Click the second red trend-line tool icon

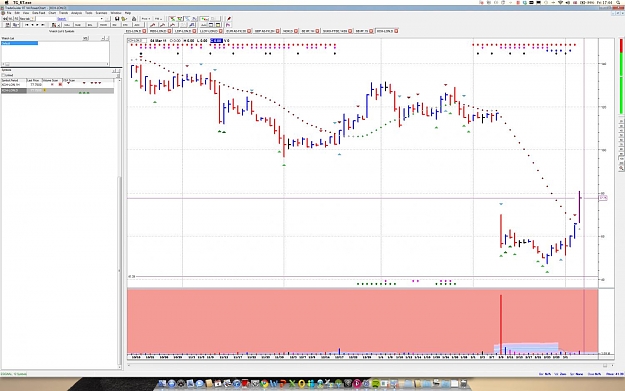pos(163,25)
